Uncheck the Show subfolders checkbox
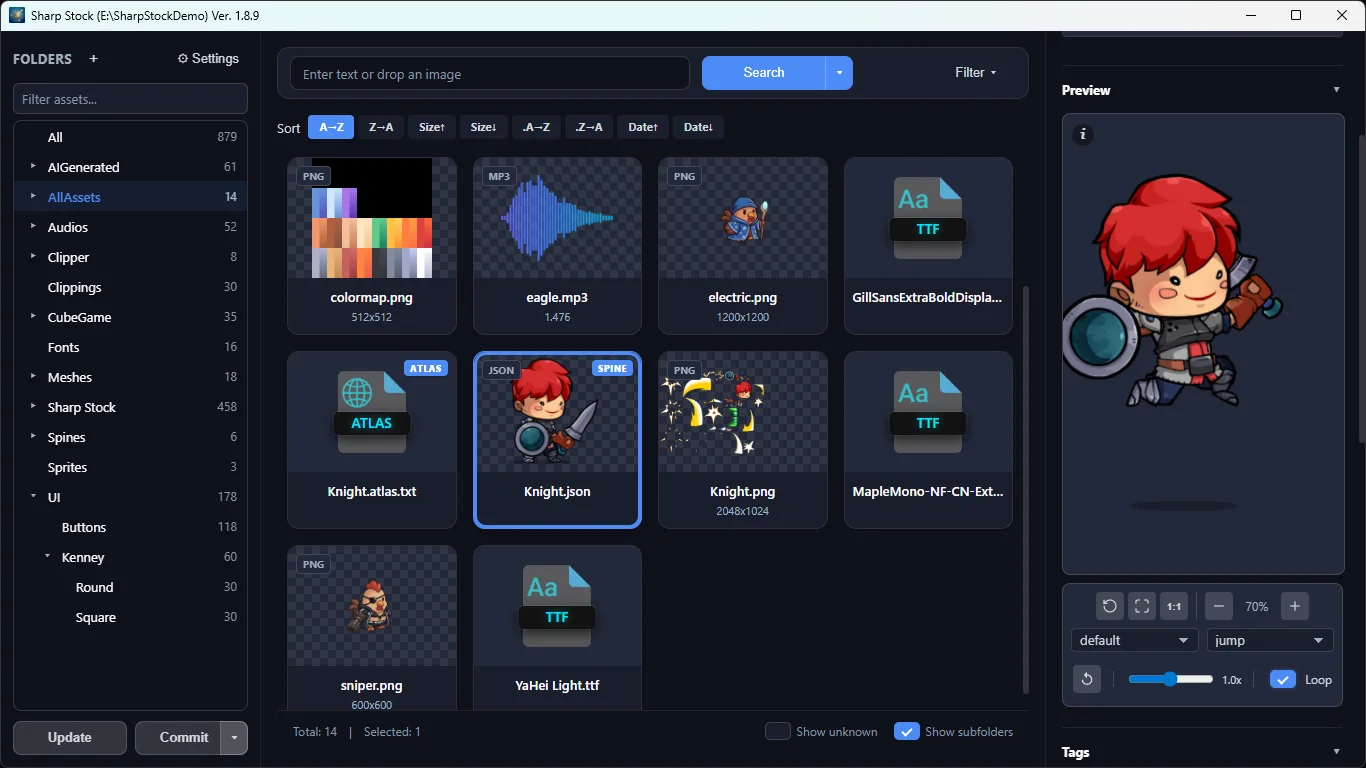Viewport: 1366px width, 768px height. [906, 731]
